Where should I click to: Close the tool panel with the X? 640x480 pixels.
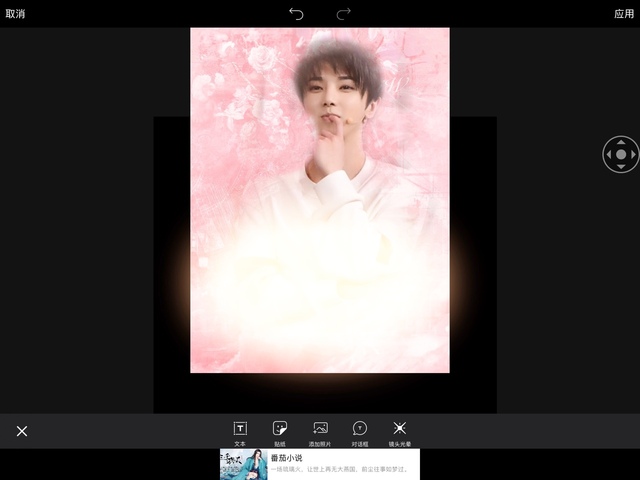click(x=22, y=431)
